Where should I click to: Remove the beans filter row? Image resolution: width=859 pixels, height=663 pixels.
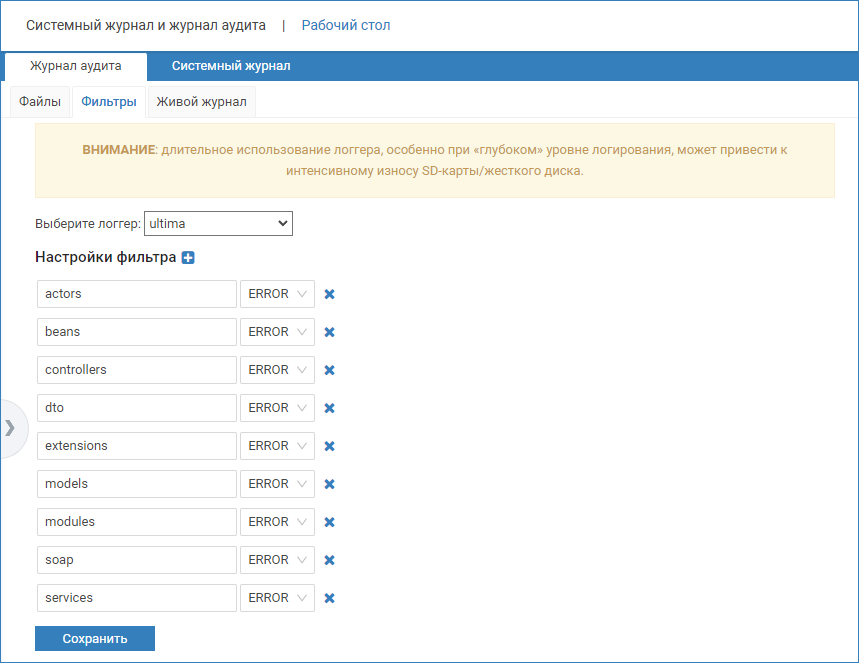(329, 332)
